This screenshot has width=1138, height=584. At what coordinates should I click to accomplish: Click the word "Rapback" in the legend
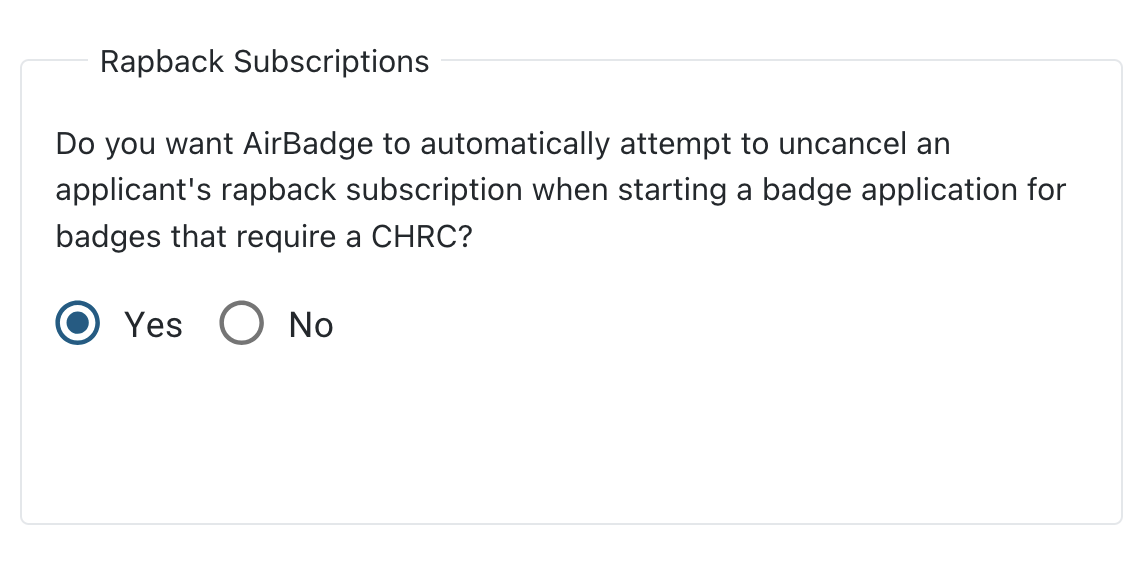[x=162, y=62]
